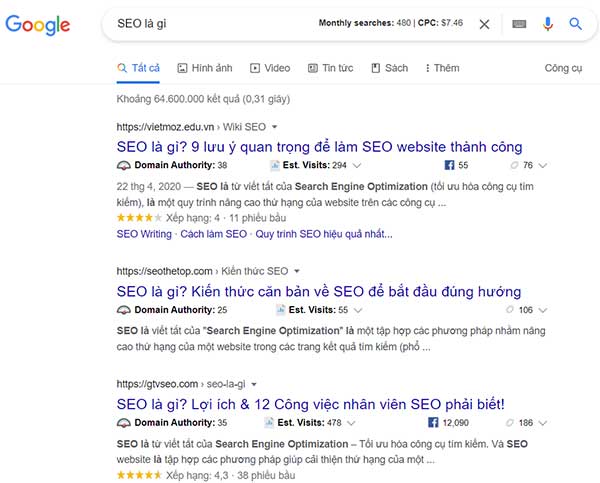600x483 pixels.
Task: Open Công cụ search tools
Action: [563, 69]
